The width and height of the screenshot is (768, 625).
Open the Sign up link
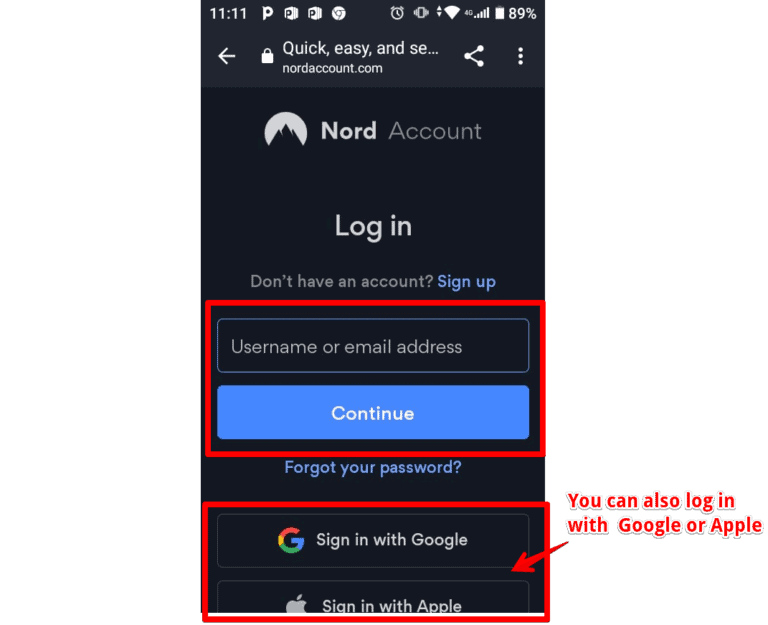[x=466, y=282]
